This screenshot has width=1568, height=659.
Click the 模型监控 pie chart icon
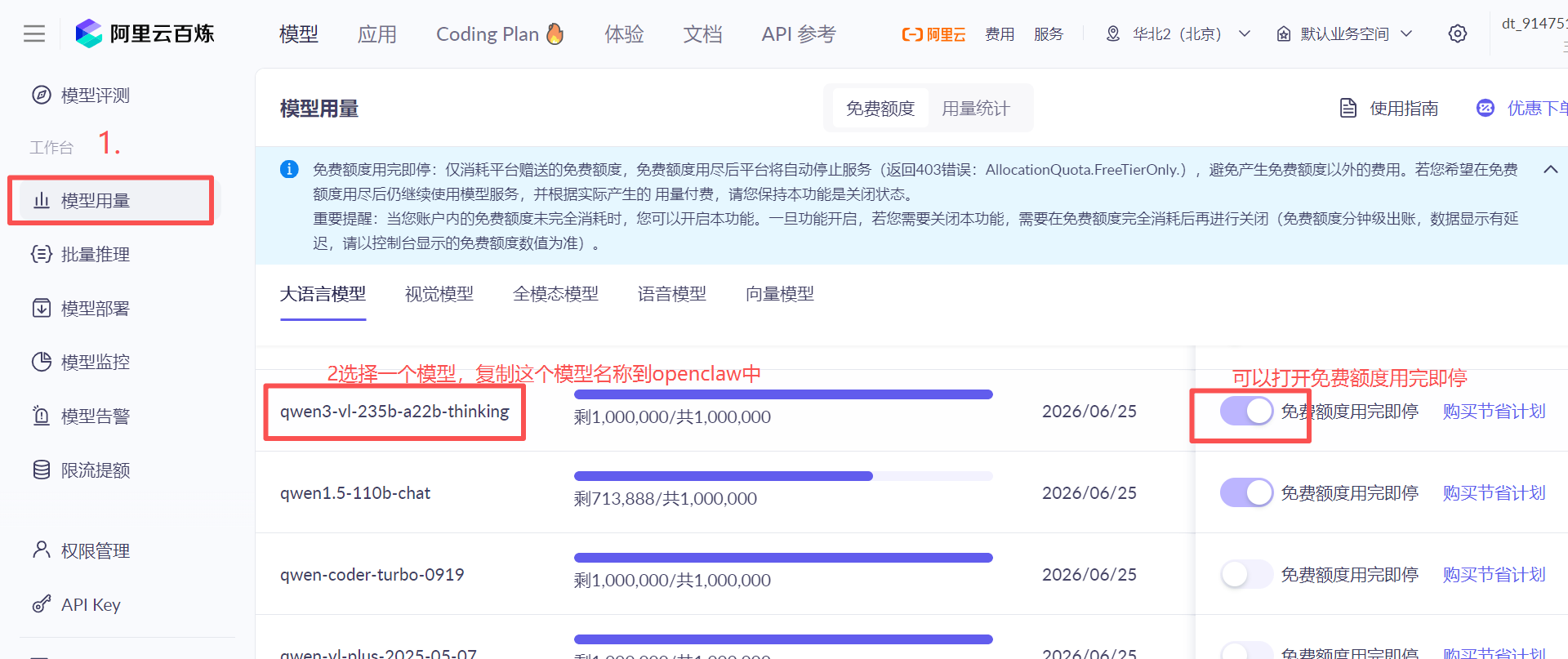tap(42, 362)
